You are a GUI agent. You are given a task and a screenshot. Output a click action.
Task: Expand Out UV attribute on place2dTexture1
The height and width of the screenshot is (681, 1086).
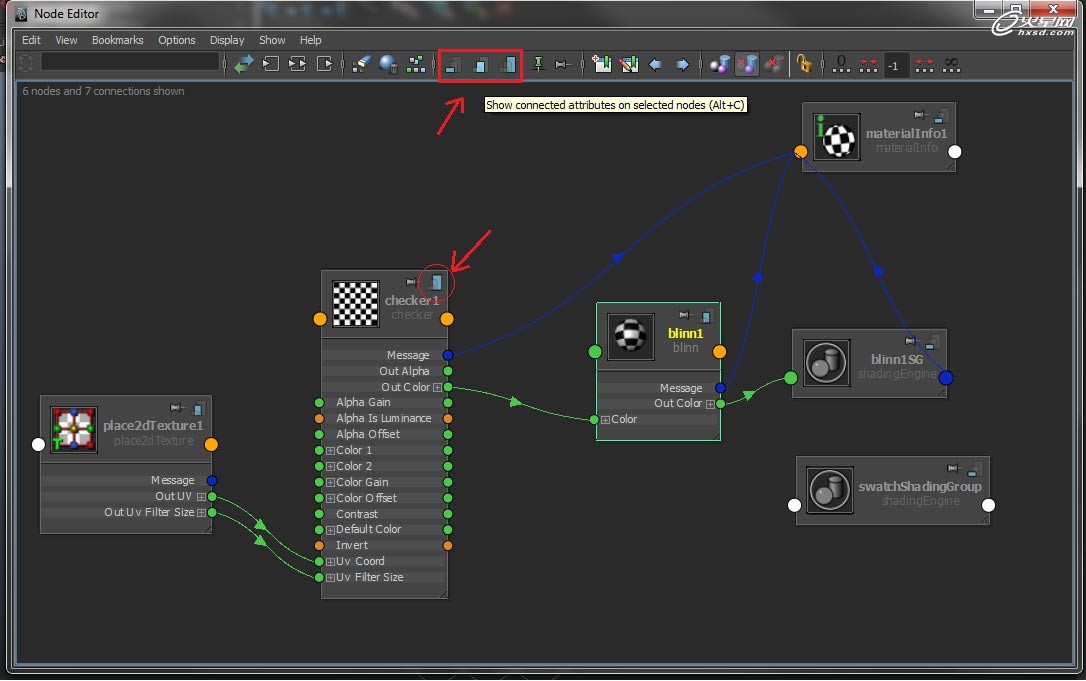tap(201, 496)
